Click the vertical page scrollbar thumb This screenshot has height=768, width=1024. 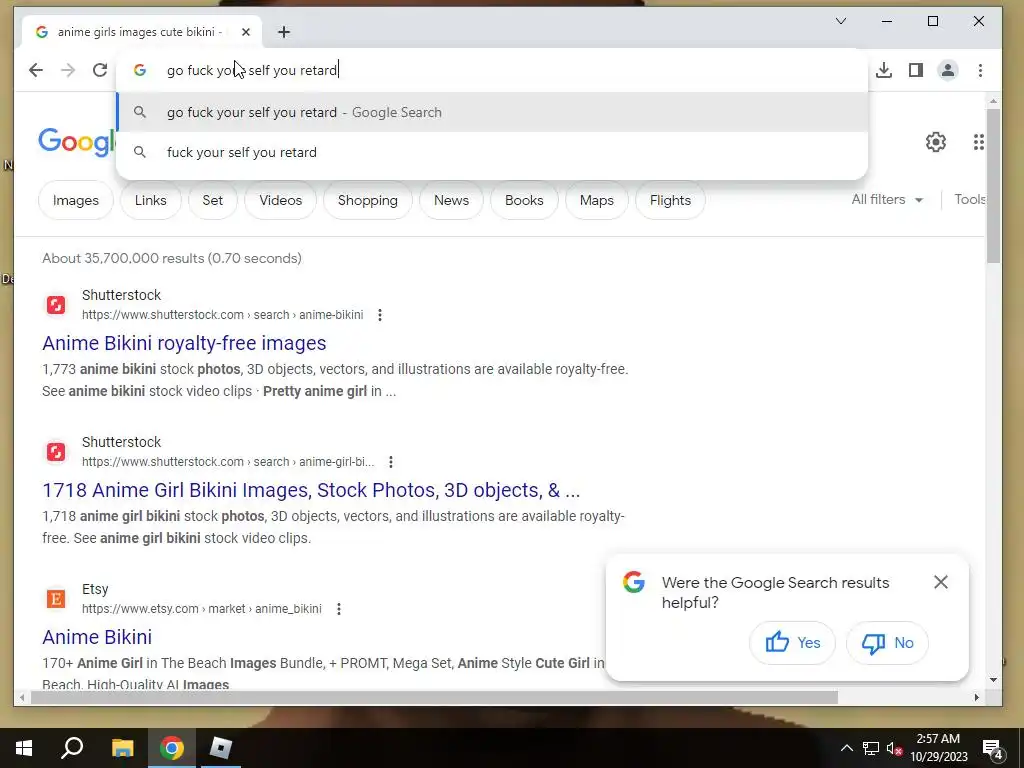coord(993,185)
